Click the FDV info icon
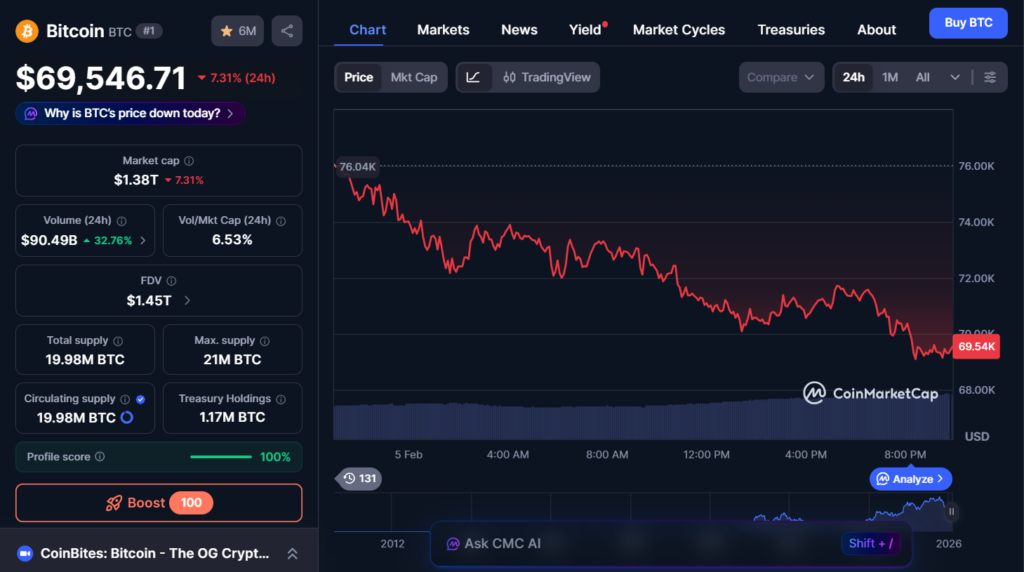This screenshot has height=572, width=1024. tap(171, 281)
